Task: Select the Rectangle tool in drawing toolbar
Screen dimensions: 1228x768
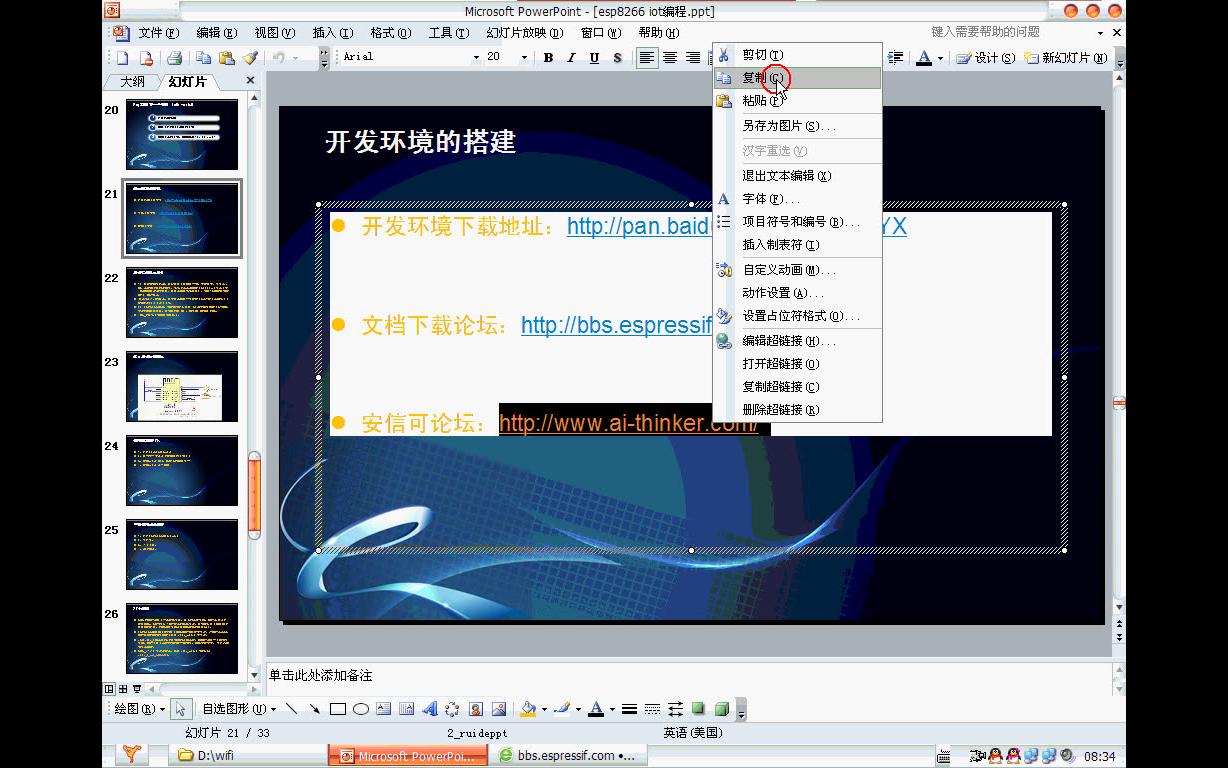Action: 339,708
